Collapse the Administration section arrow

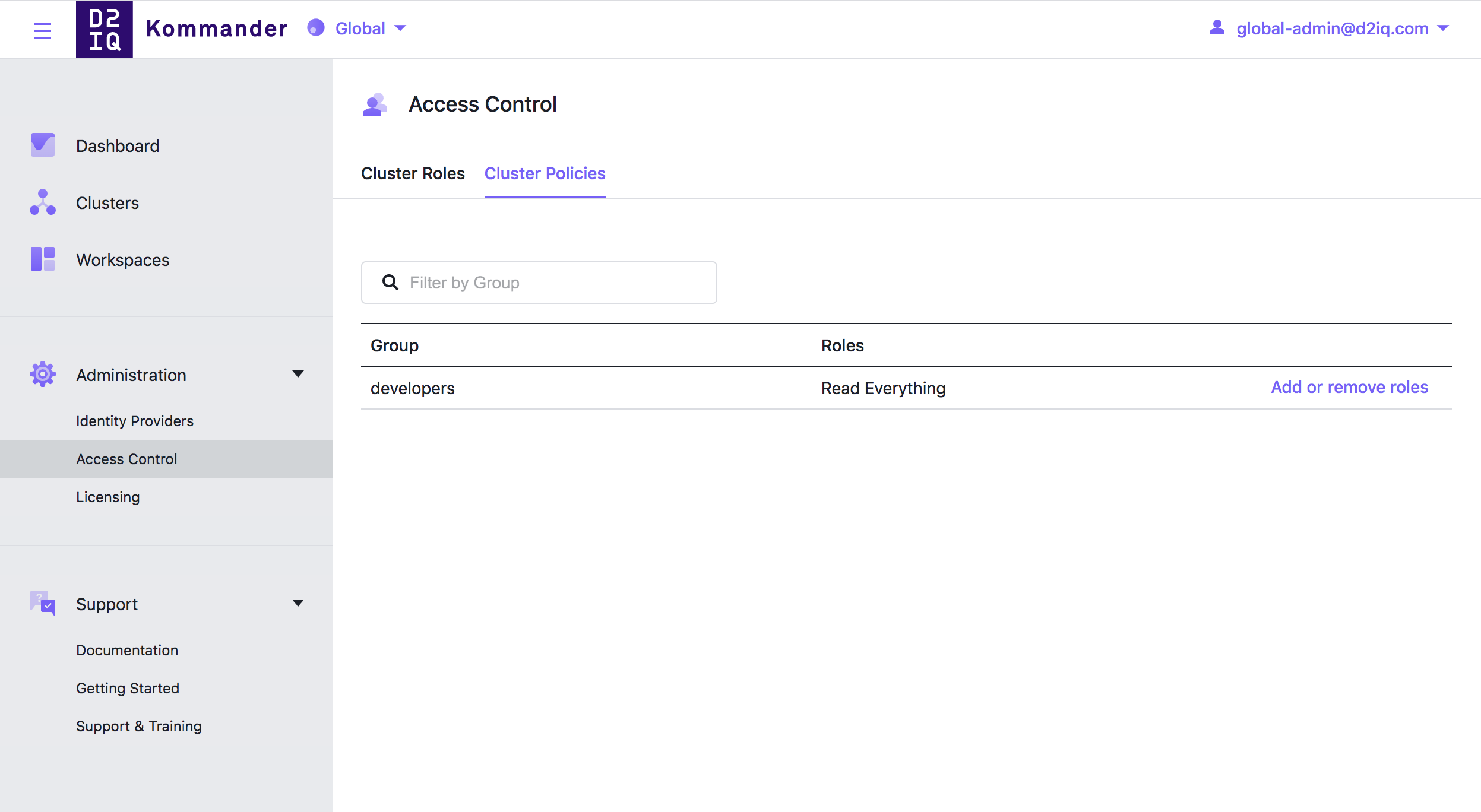pyautogui.click(x=298, y=374)
